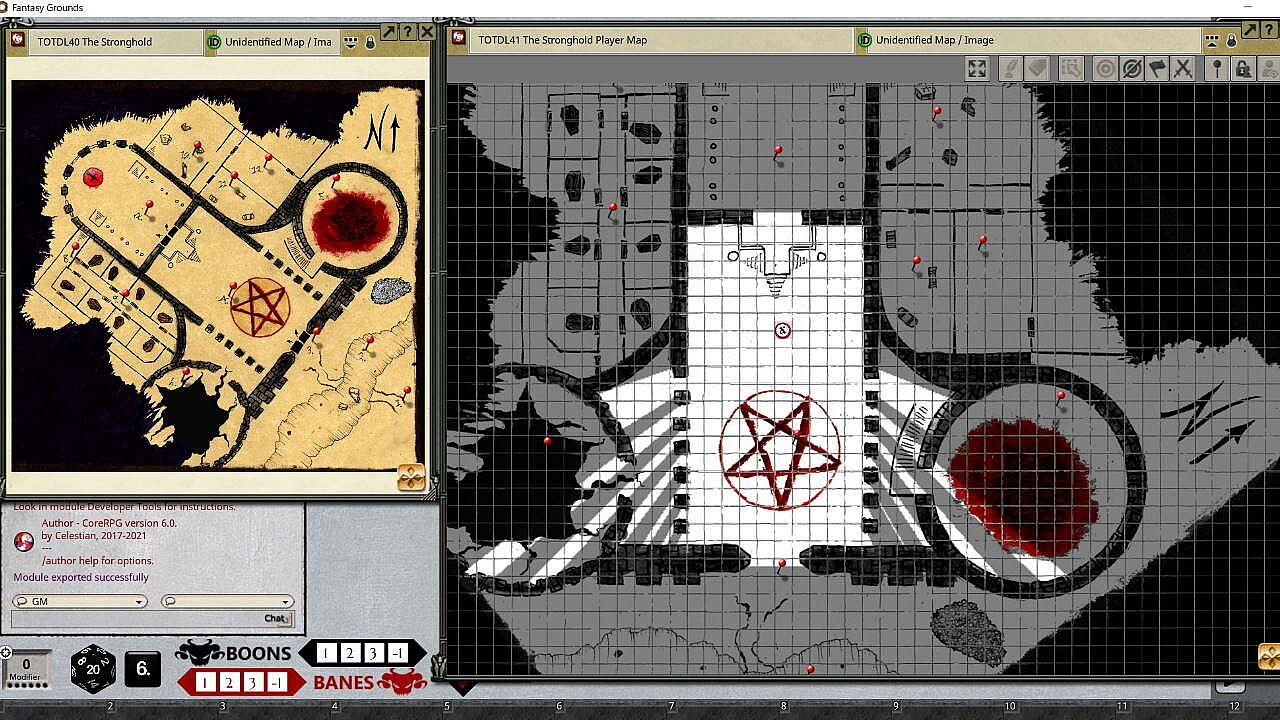Image resolution: width=1280 pixels, height=720 pixels.
Task: Click the toolbar toggle icon in TOTDL40 window corner
Action: [411, 477]
